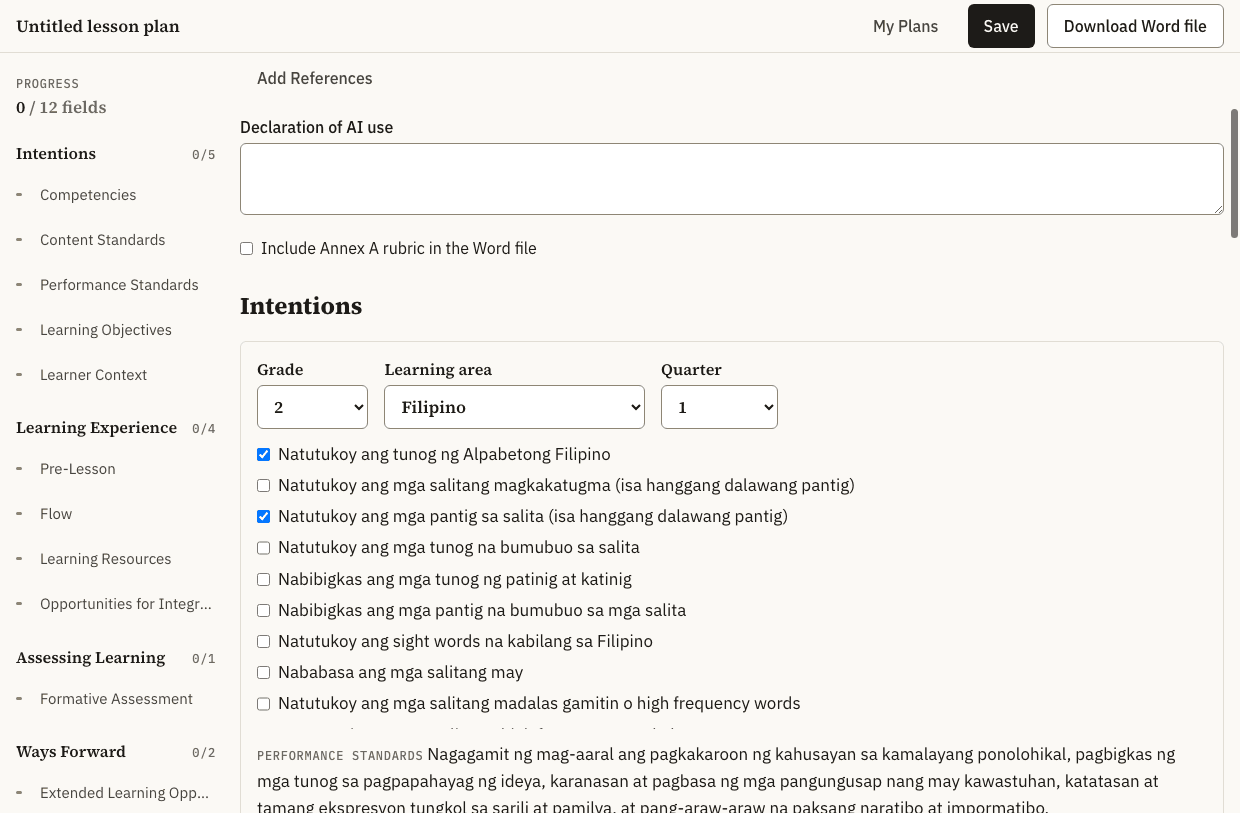Image resolution: width=1240 pixels, height=813 pixels.
Task: Jump to Formative Assessment in sidebar
Action: coord(116,699)
